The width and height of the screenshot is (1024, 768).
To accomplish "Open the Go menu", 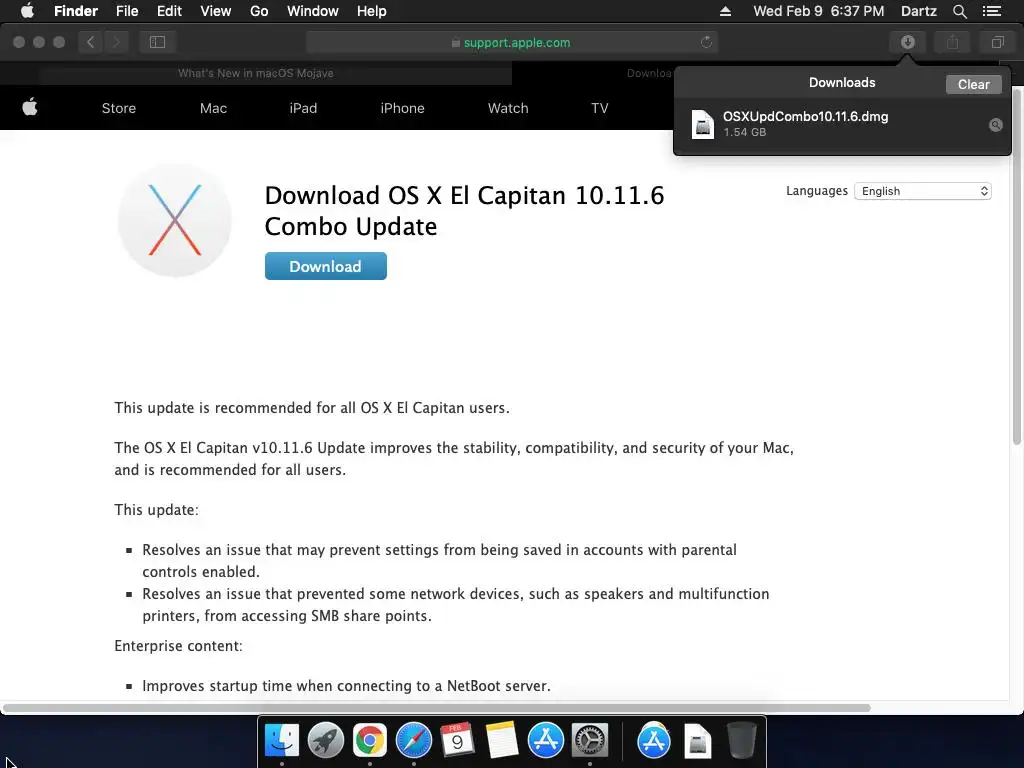I will pos(259,11).
